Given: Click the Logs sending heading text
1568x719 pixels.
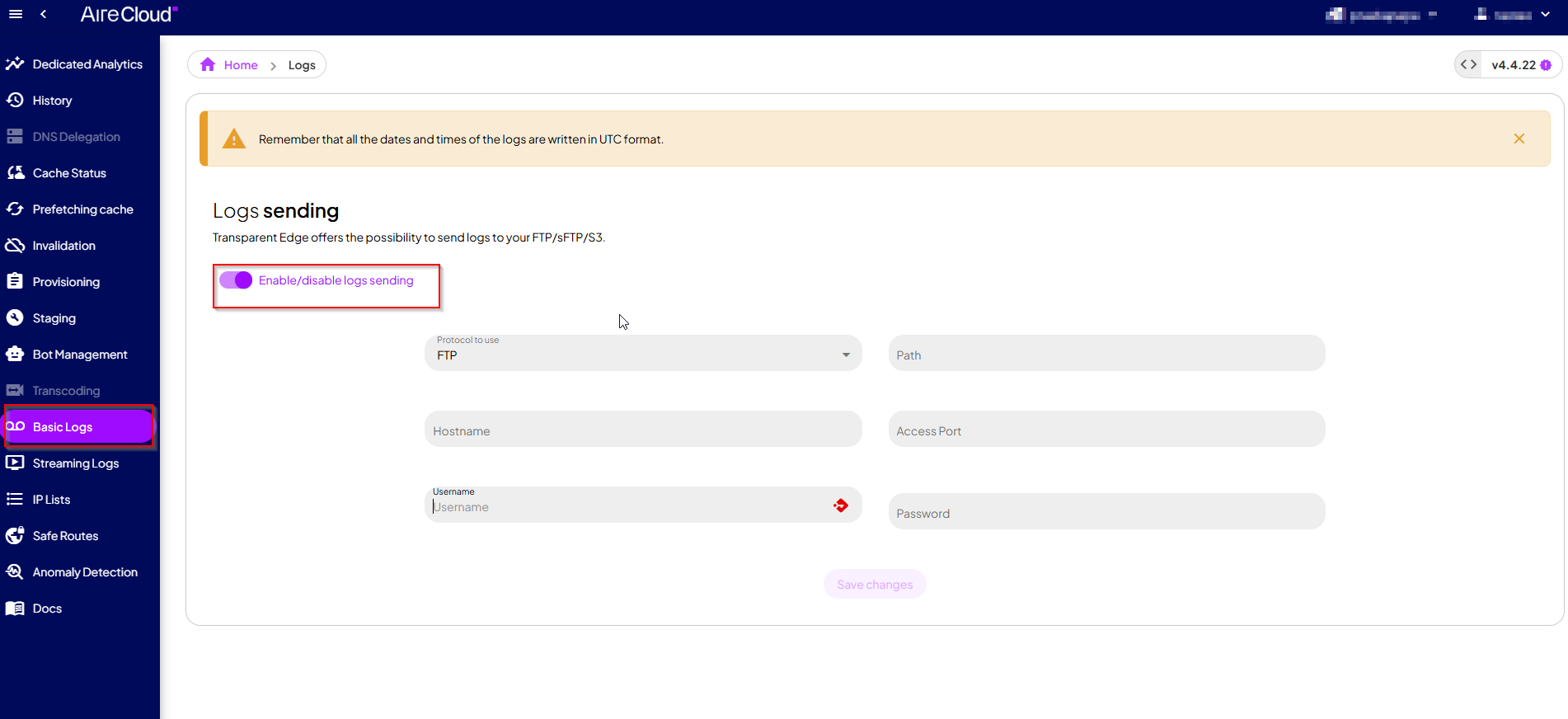Looking at the screenshot, I should pyautogui.click(x=275, y=211).
